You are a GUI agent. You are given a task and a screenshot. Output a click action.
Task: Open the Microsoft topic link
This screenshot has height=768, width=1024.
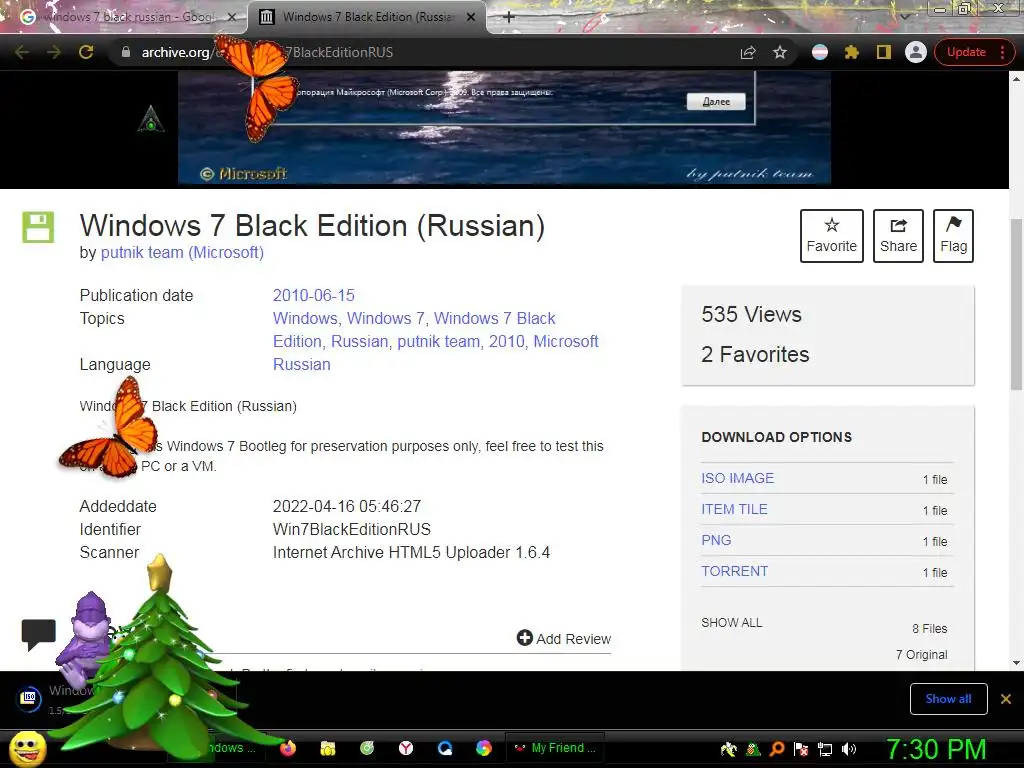point(566,342)
